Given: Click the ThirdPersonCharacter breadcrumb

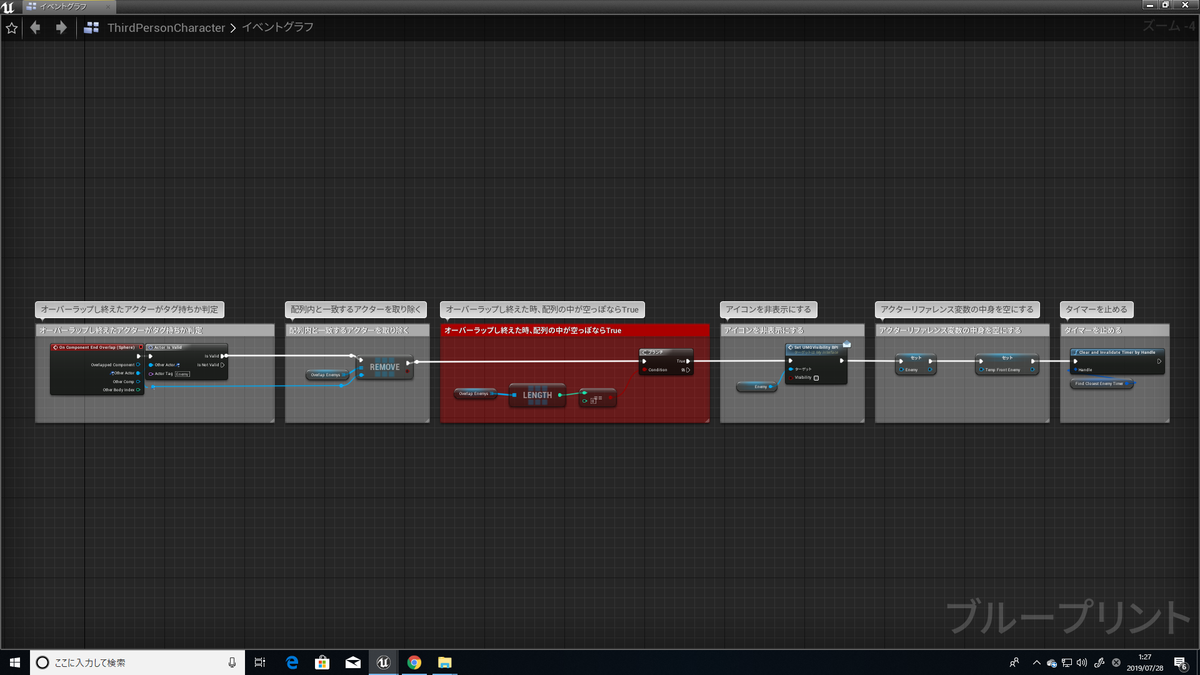Looking at the screenshot, I should (x=166, y=27).
